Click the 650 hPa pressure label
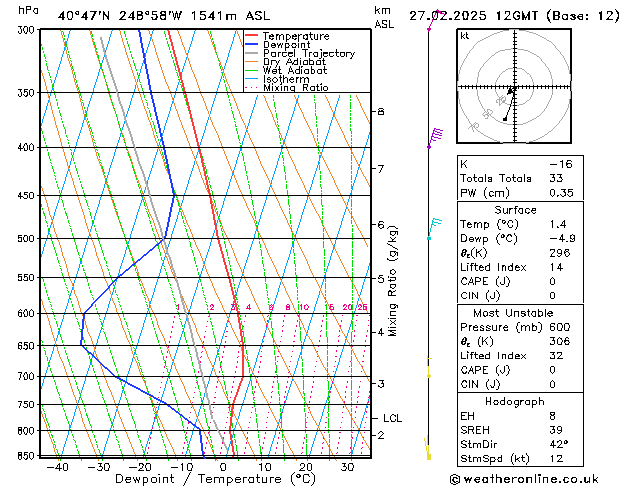The width and height of the screenshot is (629, 486). coord(28,345)
